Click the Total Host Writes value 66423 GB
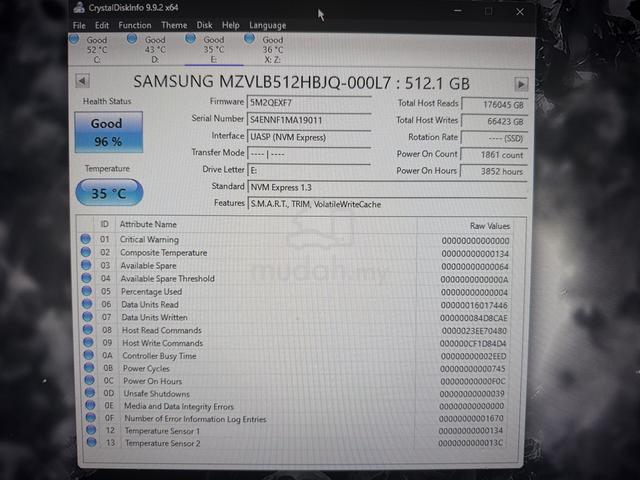The image size is (640, 480). click(x=494, y=121)
